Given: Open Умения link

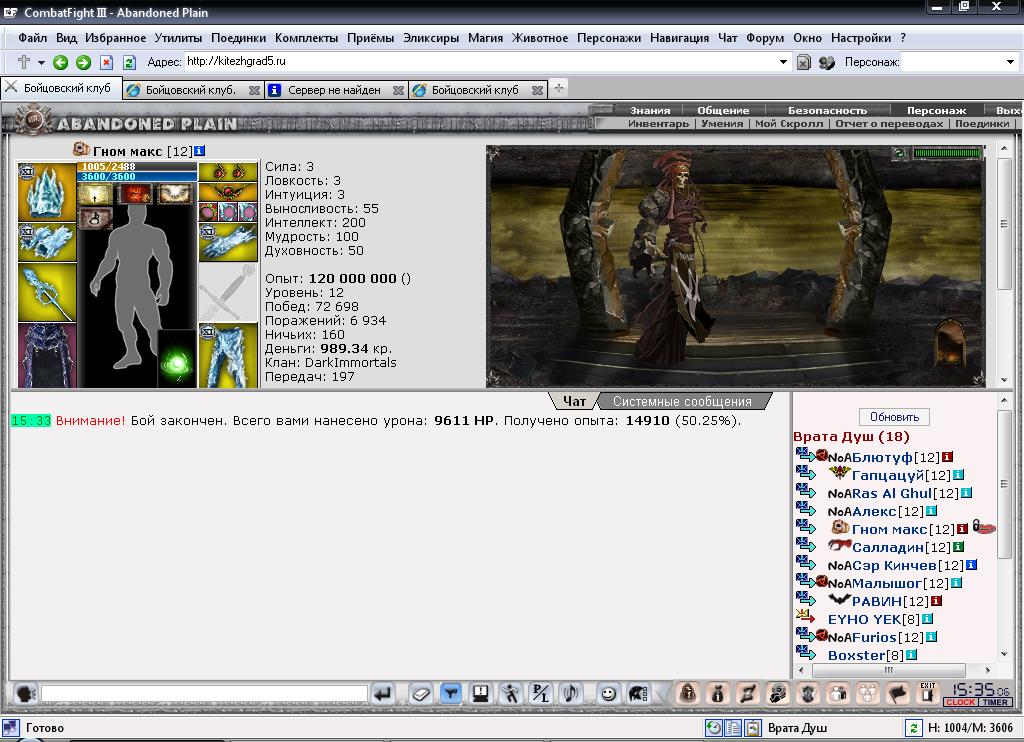Looking at the screenshot, I should tap(722, 123).
